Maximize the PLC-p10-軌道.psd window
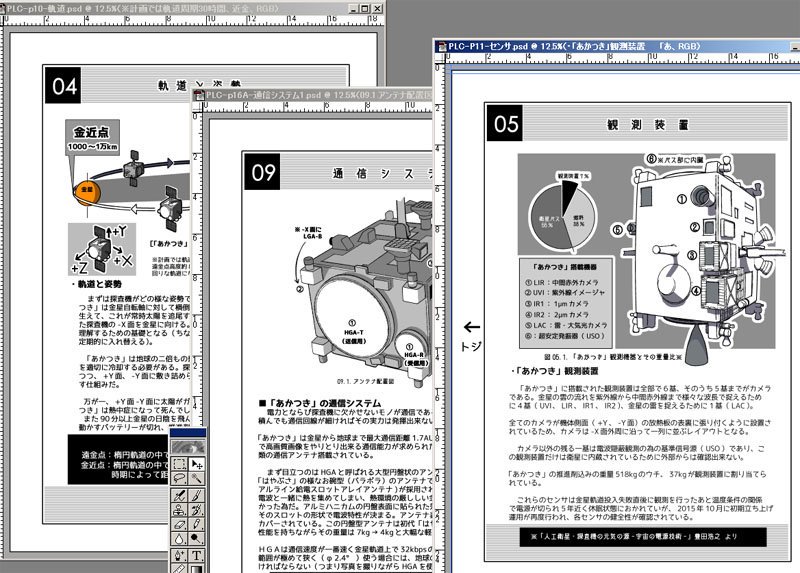The width and height of the screenshot is (800, 573). tap(365, 9)
